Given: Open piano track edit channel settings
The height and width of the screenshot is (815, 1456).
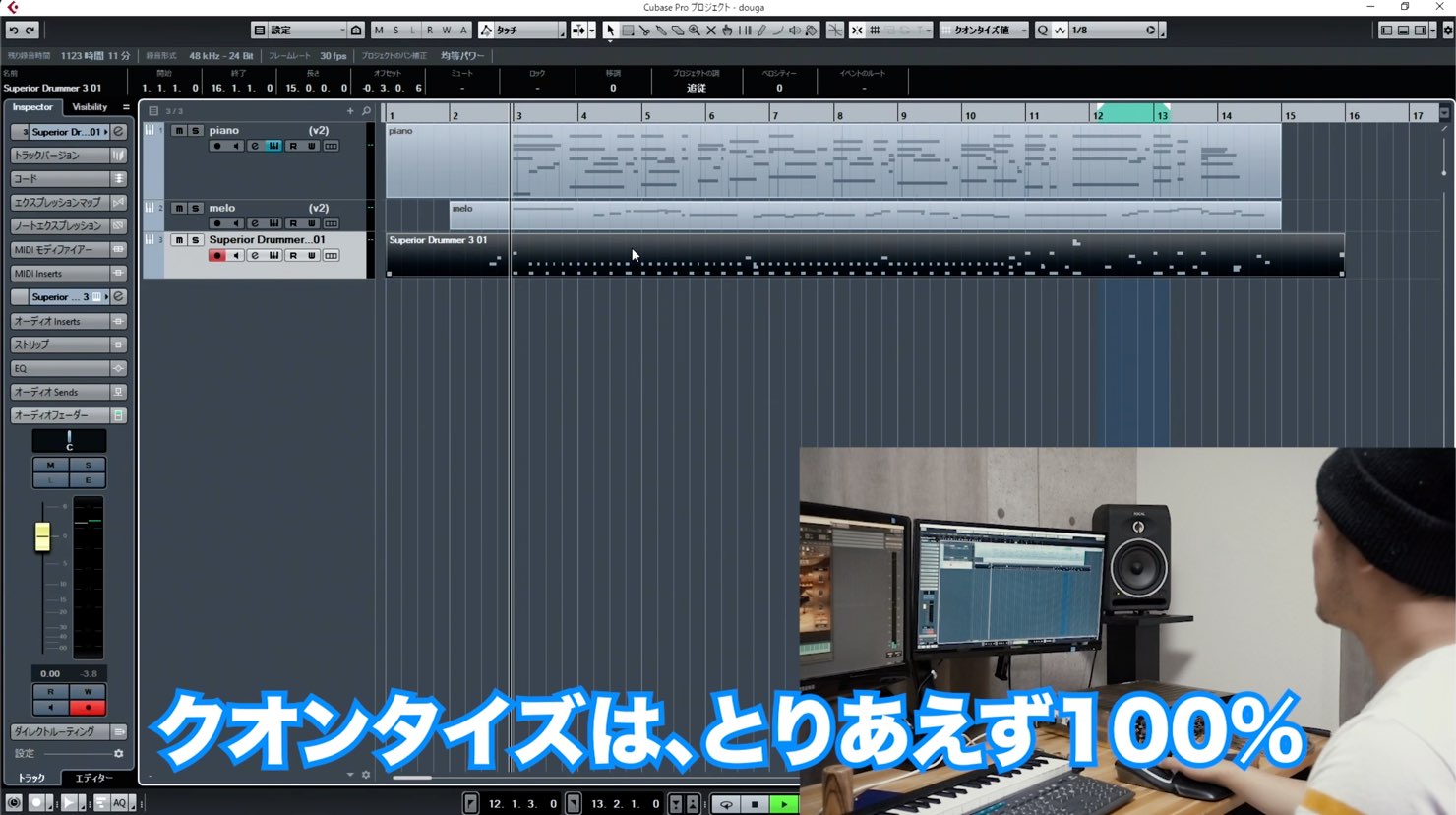Looking at the screenshot, I should tap(255, 146).
